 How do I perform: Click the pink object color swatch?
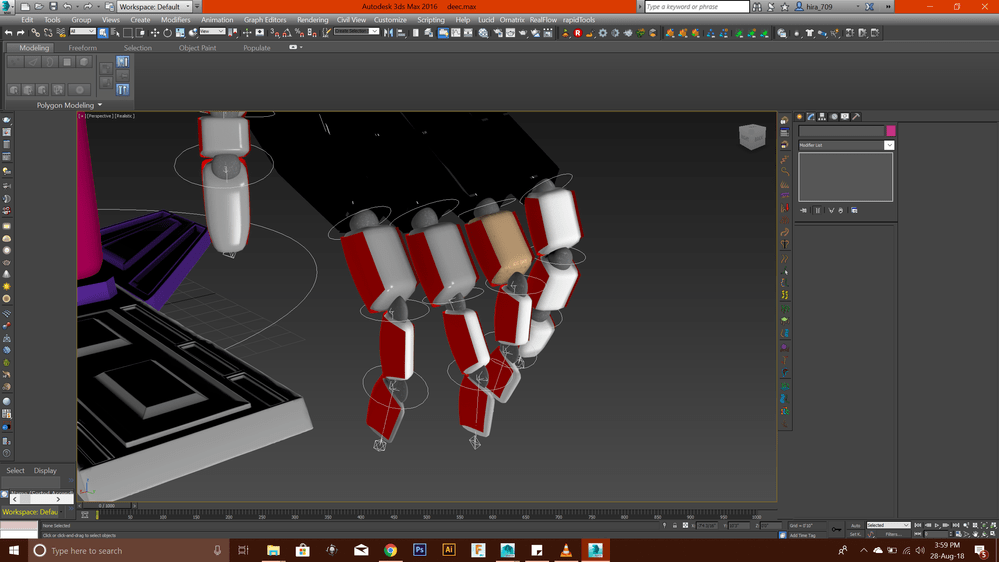pos(891,131)
